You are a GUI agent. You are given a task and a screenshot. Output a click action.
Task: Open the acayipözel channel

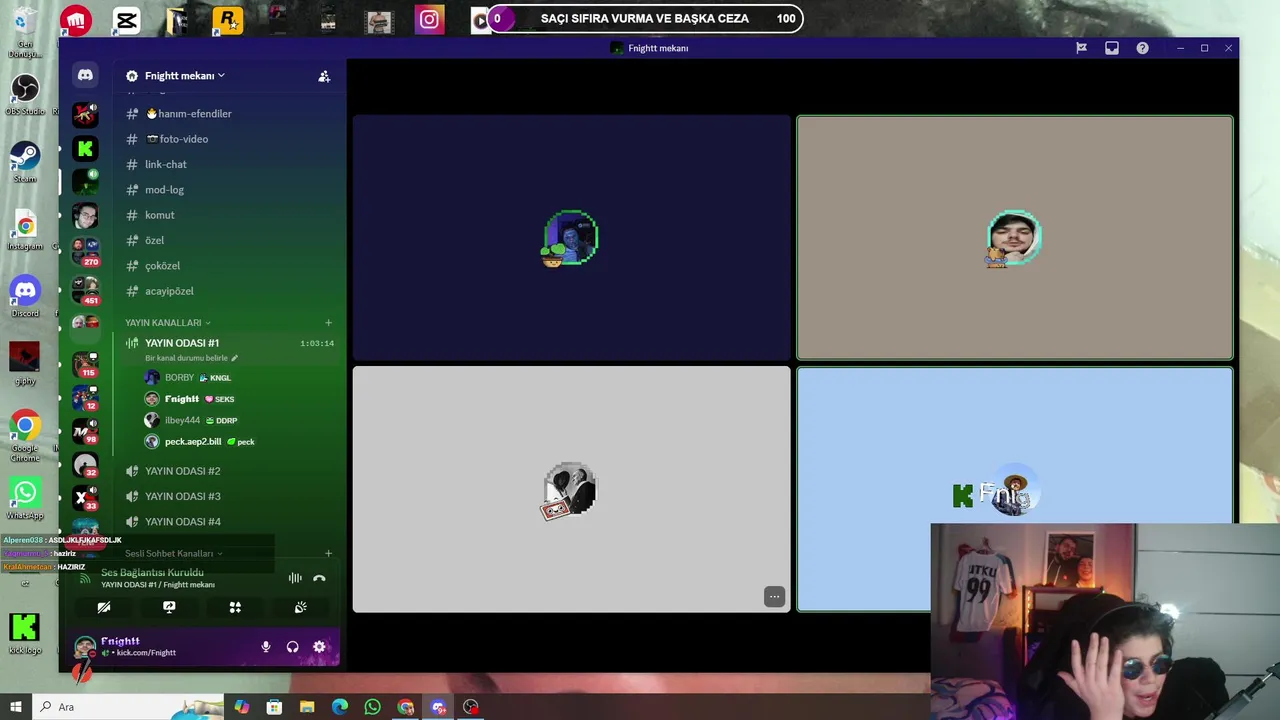(169, 291)
